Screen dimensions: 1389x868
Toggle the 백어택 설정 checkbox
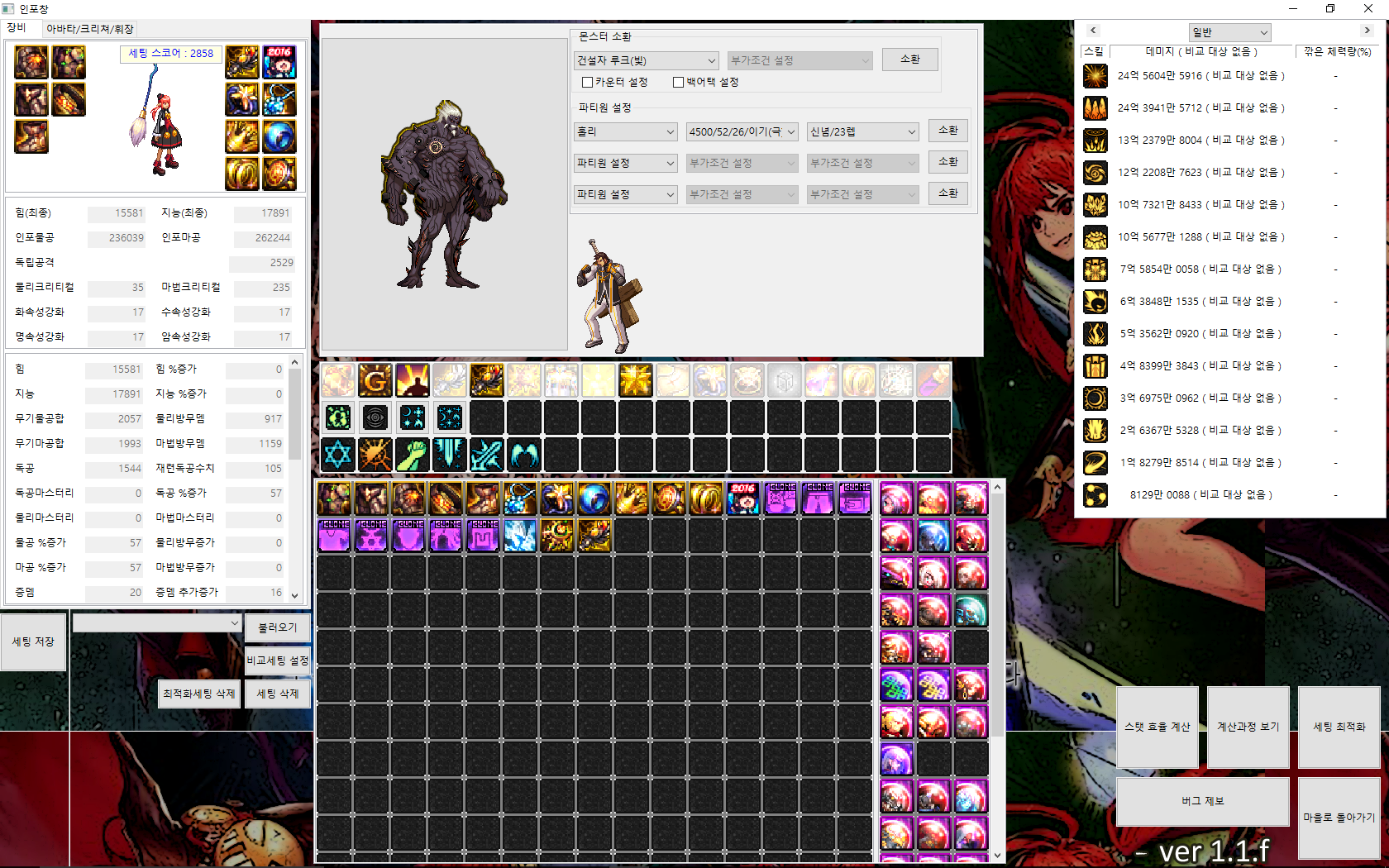click(x=678, y=83)
